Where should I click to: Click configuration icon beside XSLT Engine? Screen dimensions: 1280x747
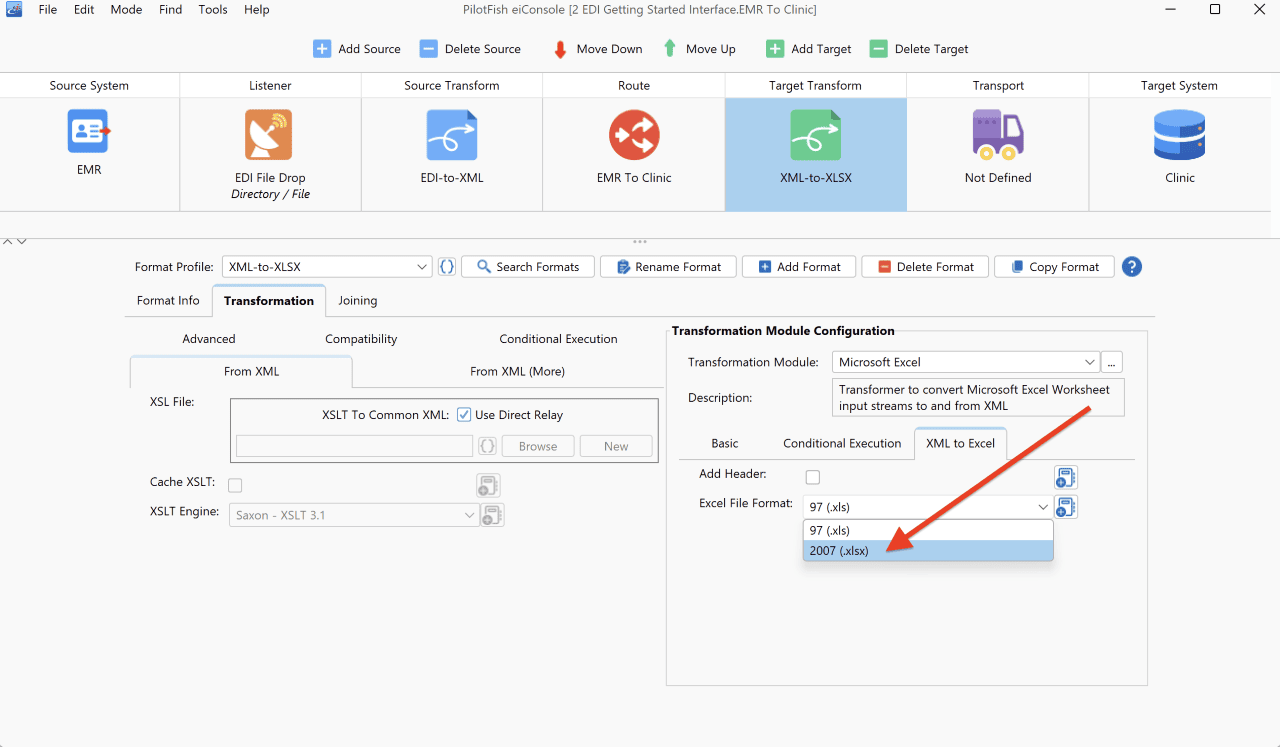click(492, 515)
